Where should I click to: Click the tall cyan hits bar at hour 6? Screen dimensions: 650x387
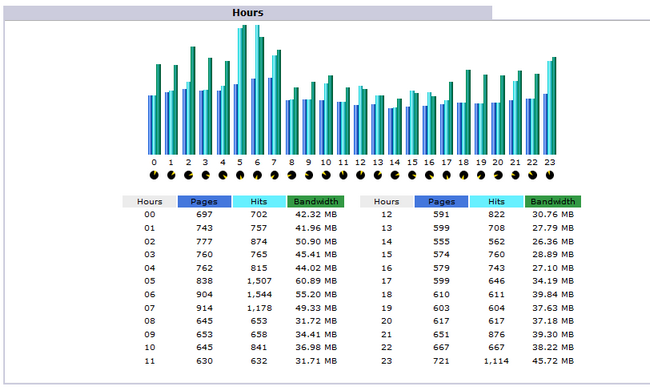pos(257,90)
